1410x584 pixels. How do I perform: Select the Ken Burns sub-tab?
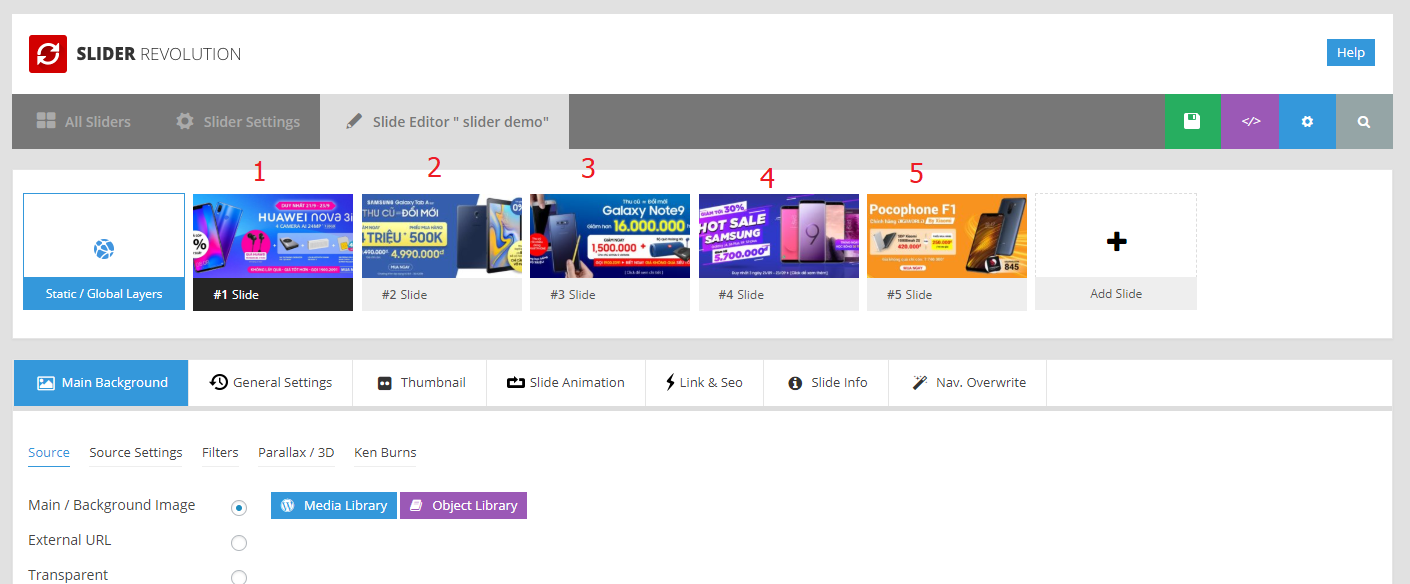[x=385, y=453]
